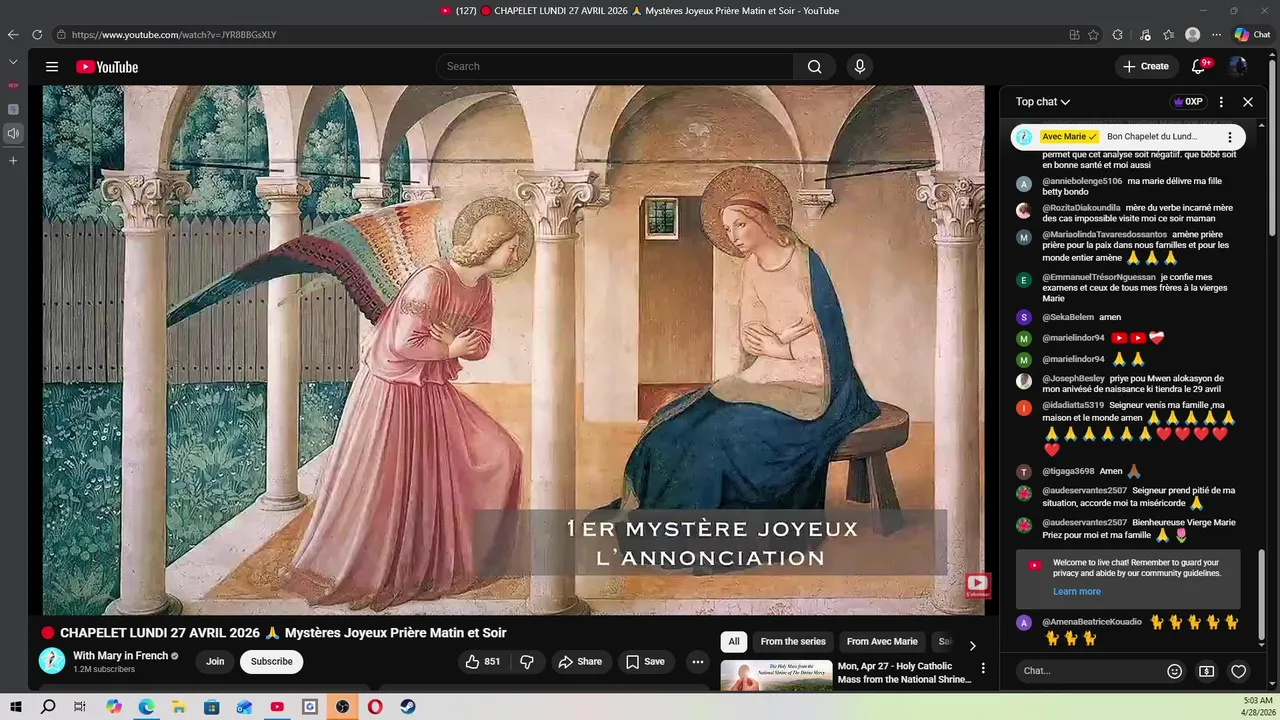The image size is (1280, 720).
Task: Open Task View on taskbar
Action: (x=80, y=707)
